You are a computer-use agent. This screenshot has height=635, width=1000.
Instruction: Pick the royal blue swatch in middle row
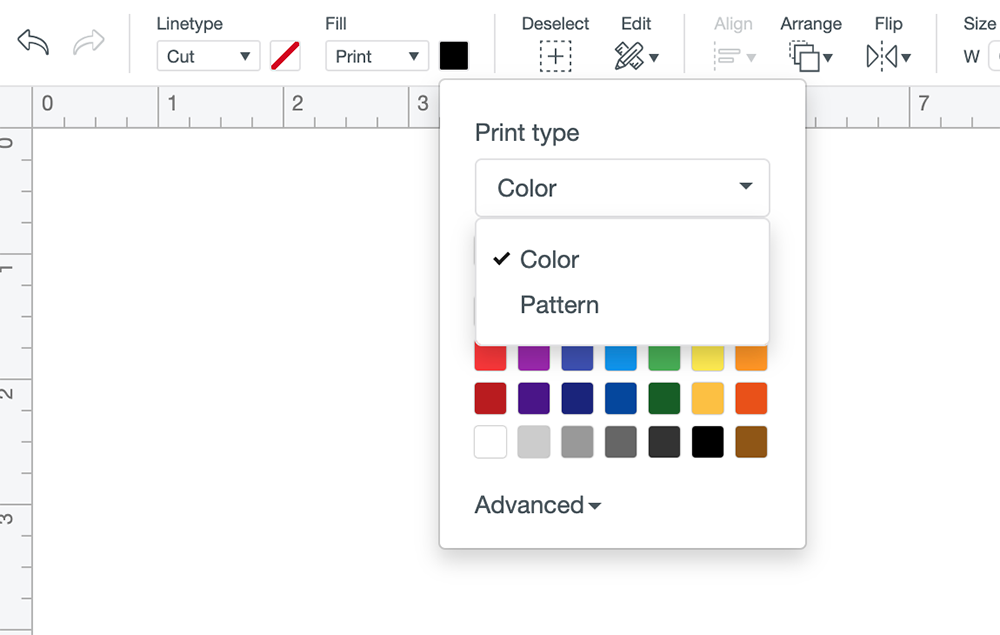(x=621, y=398)
